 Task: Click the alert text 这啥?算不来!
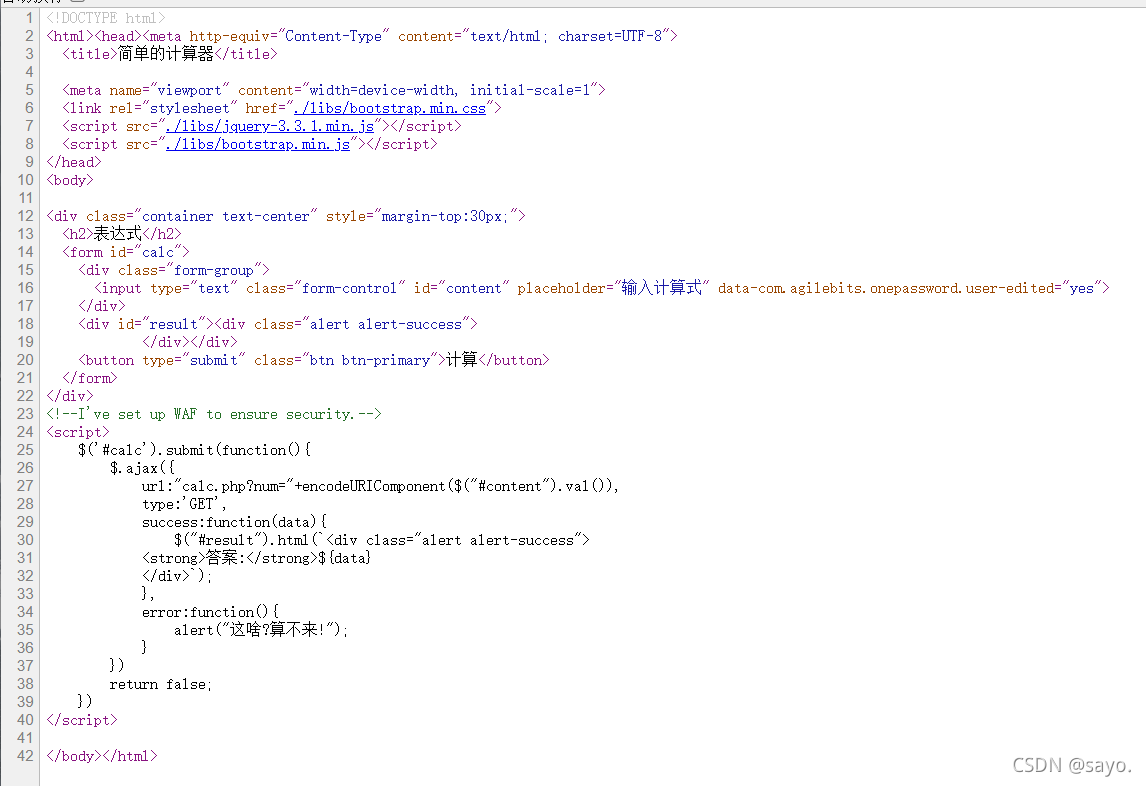click(278, 630)
